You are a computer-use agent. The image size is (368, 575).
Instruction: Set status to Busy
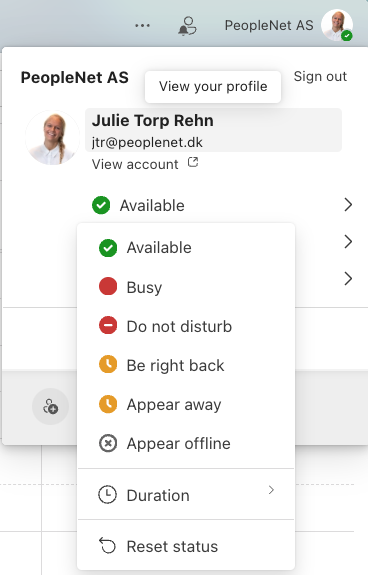(x=186, y=287)
